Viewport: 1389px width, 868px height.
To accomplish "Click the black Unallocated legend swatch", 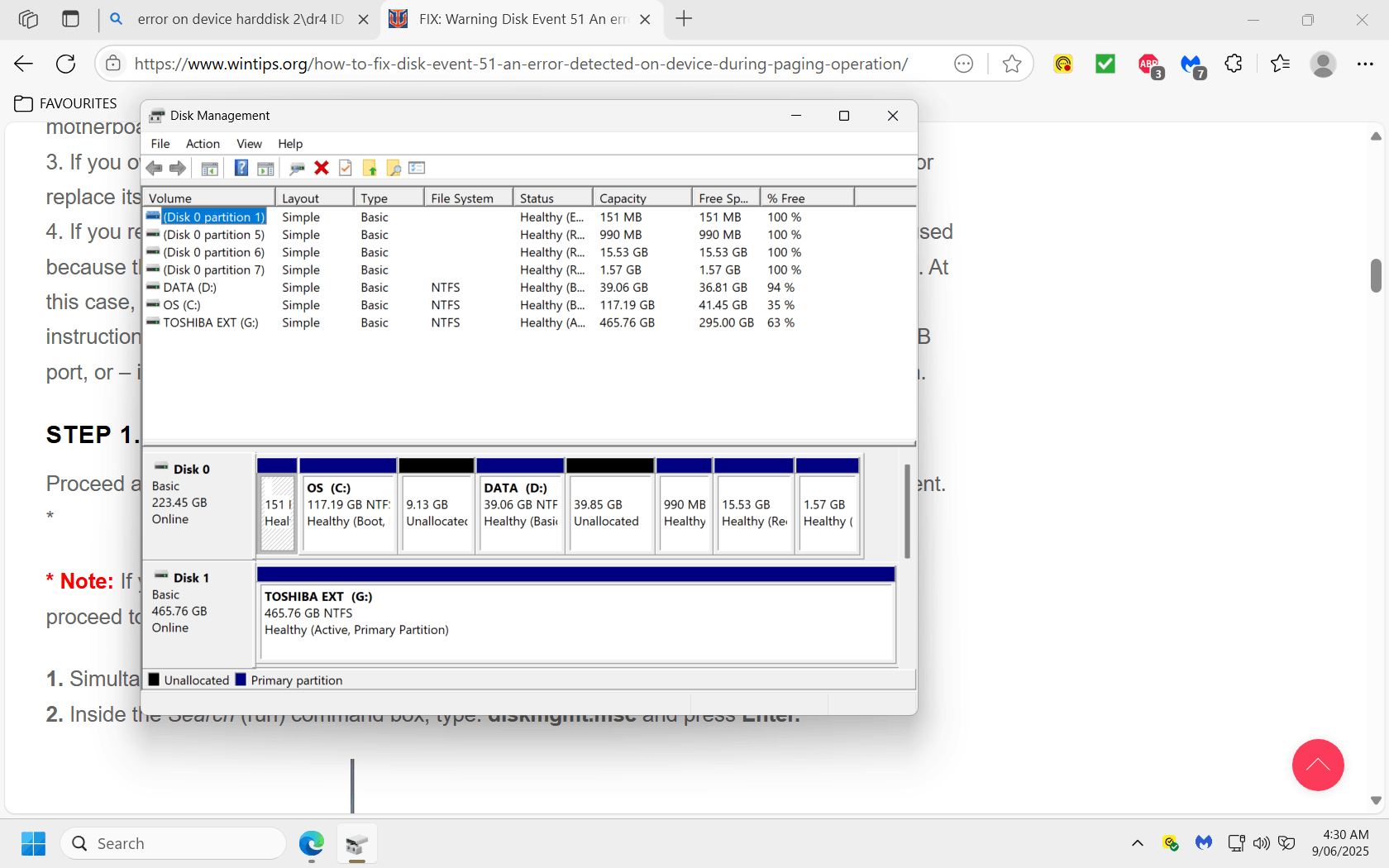I will pyautogui.click(x=154, y=680).
